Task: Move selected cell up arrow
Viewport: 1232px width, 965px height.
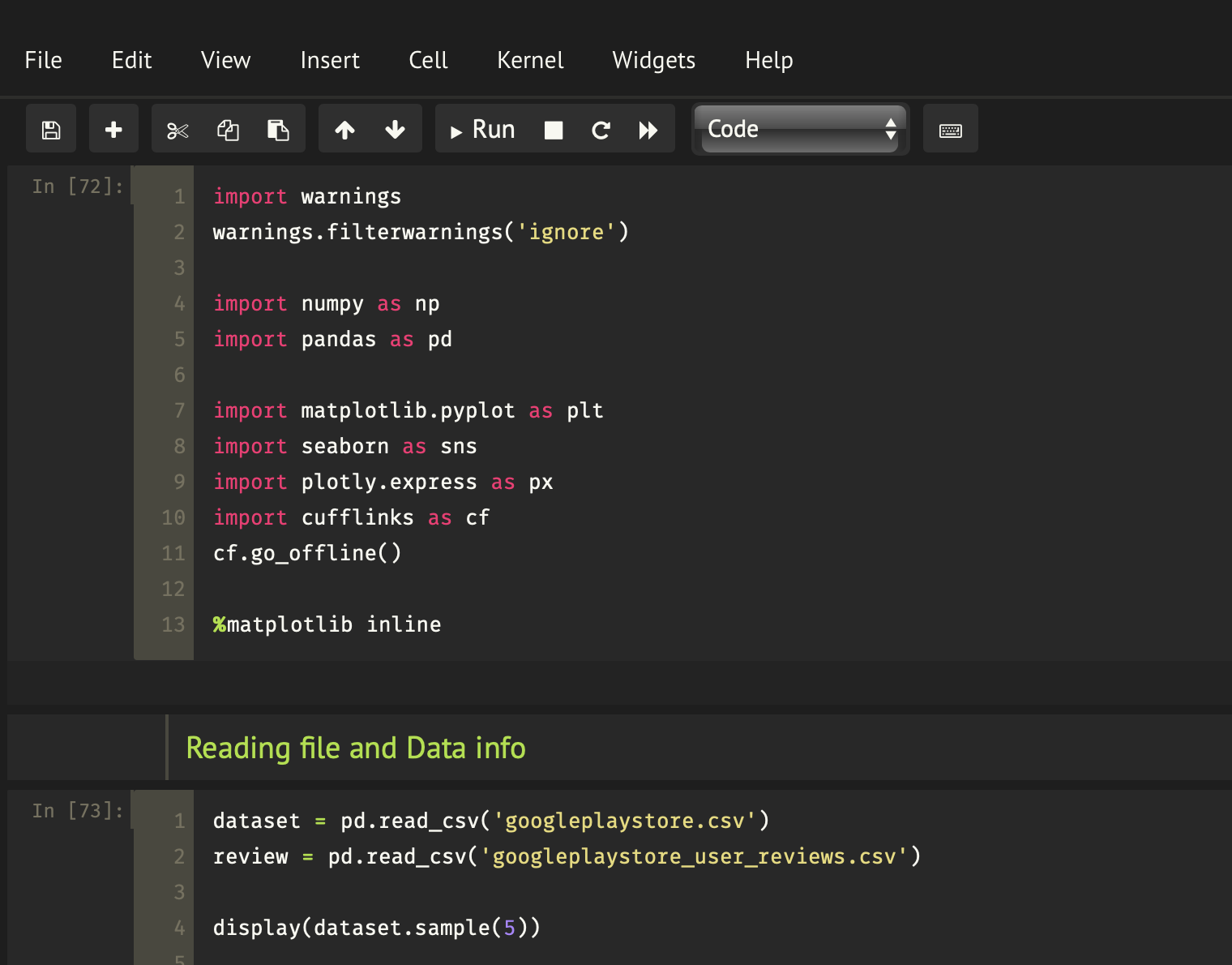Action: [345, 130]
